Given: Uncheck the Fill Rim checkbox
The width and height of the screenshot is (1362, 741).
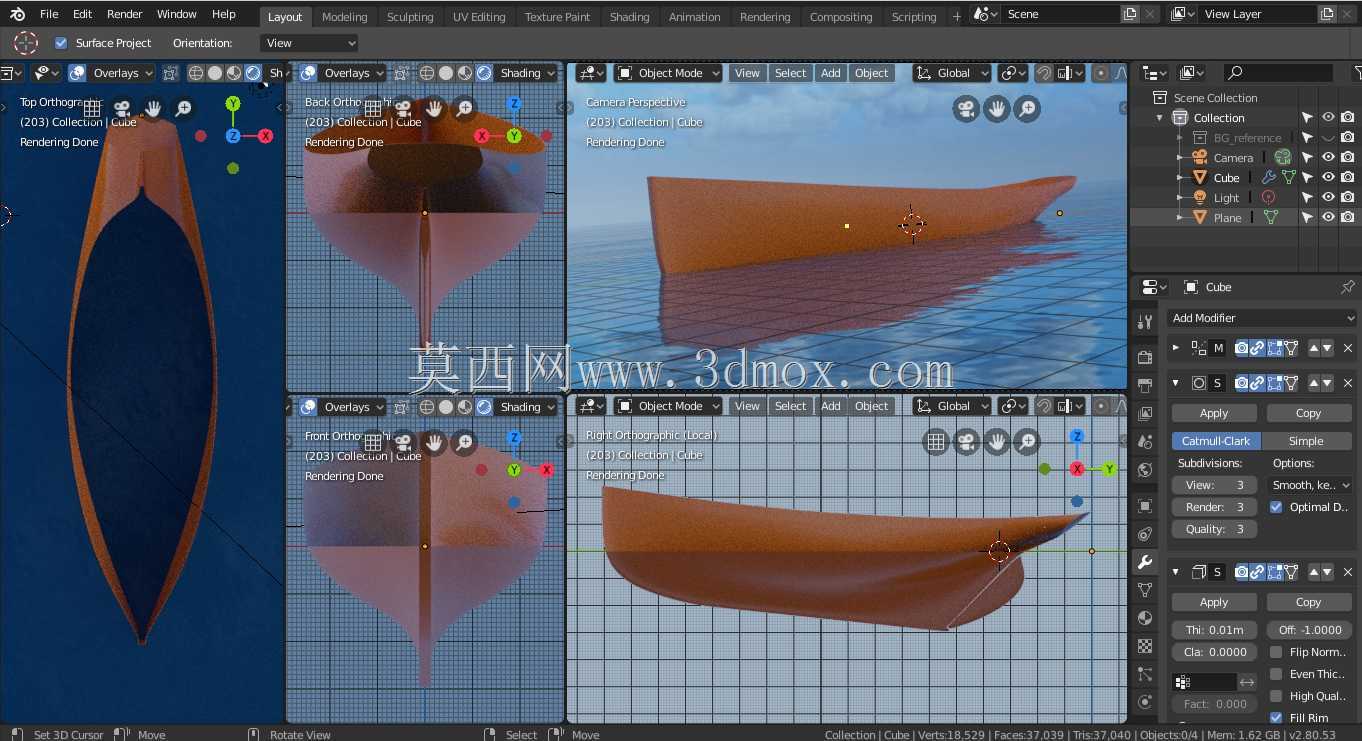Looking at the screenshot, I should [1276, 718].
